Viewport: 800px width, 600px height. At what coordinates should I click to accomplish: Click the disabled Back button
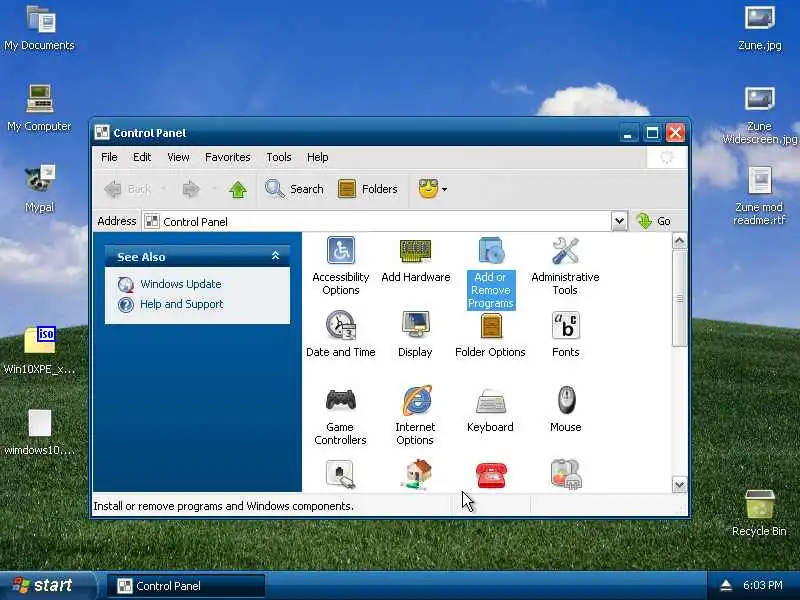click(128, 189)
